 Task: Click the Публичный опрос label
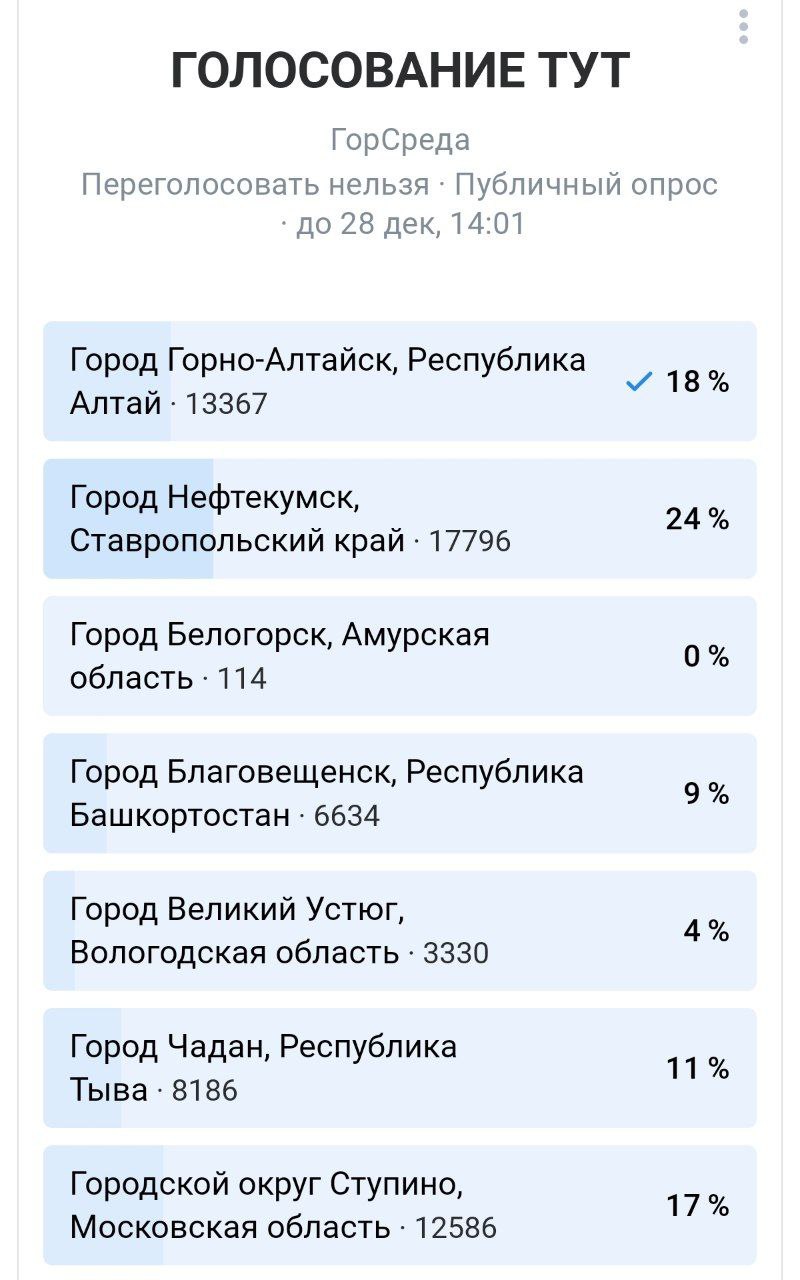coord(586,185)
